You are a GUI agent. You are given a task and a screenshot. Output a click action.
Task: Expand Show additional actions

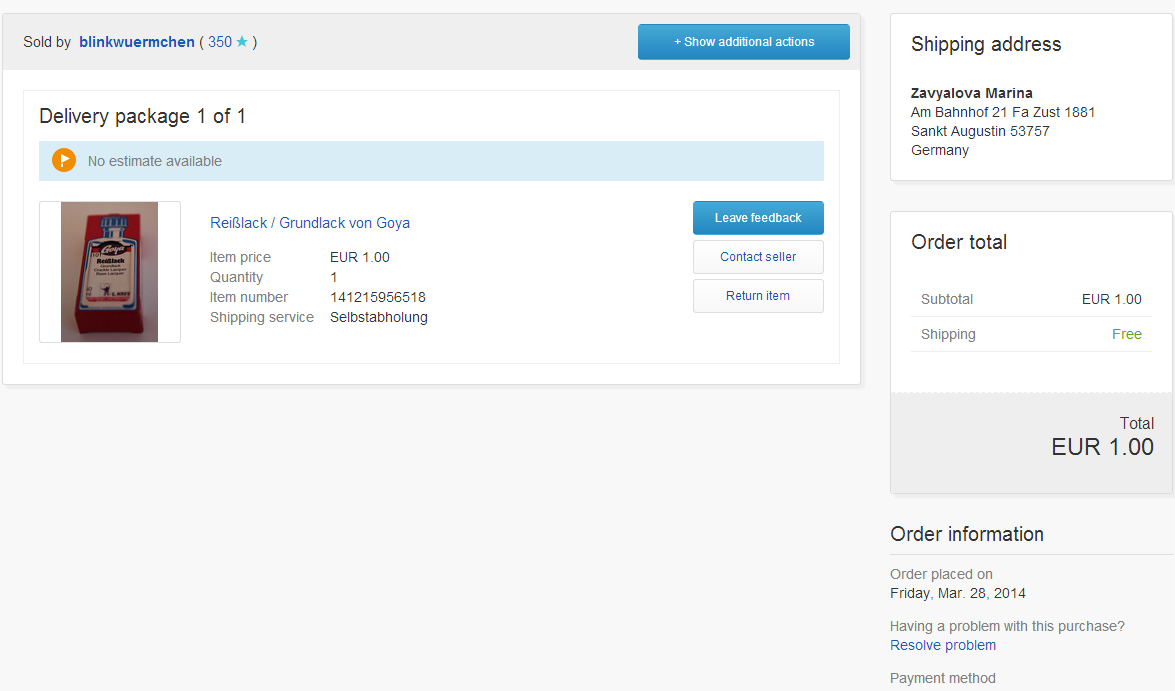coord(744,42)
